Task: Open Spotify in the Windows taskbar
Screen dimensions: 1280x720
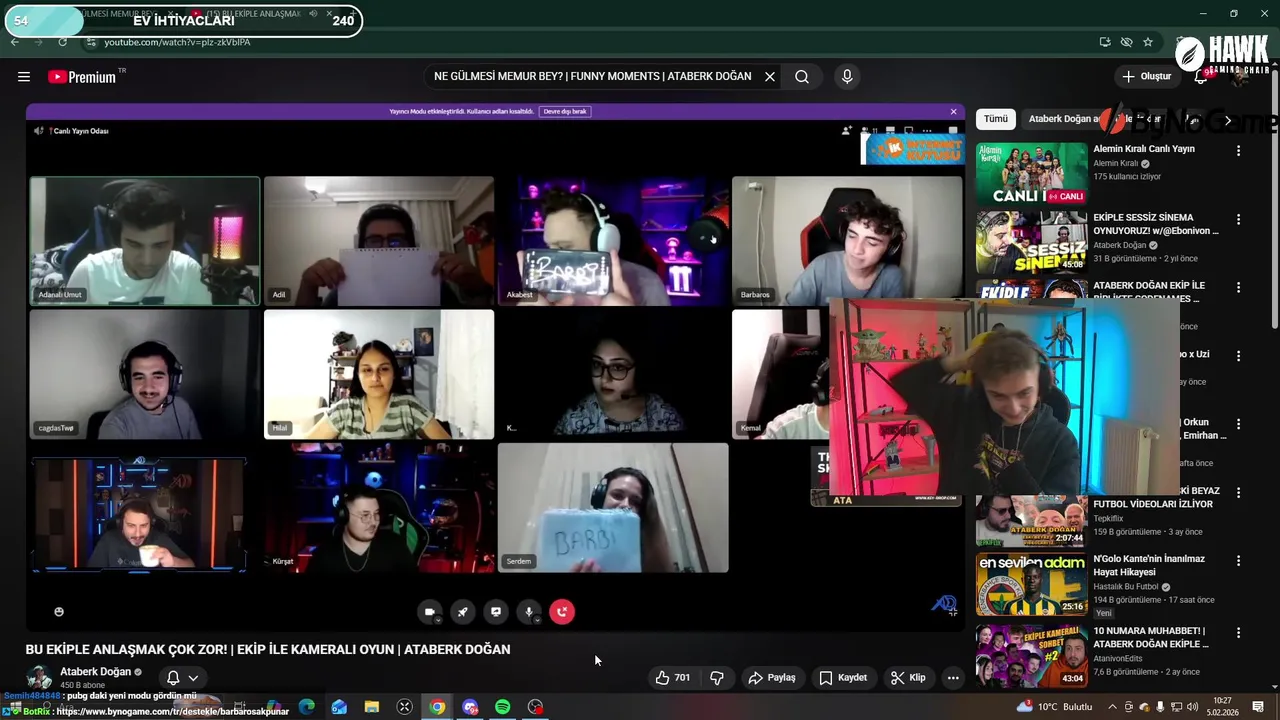Action: pos(503,707)
